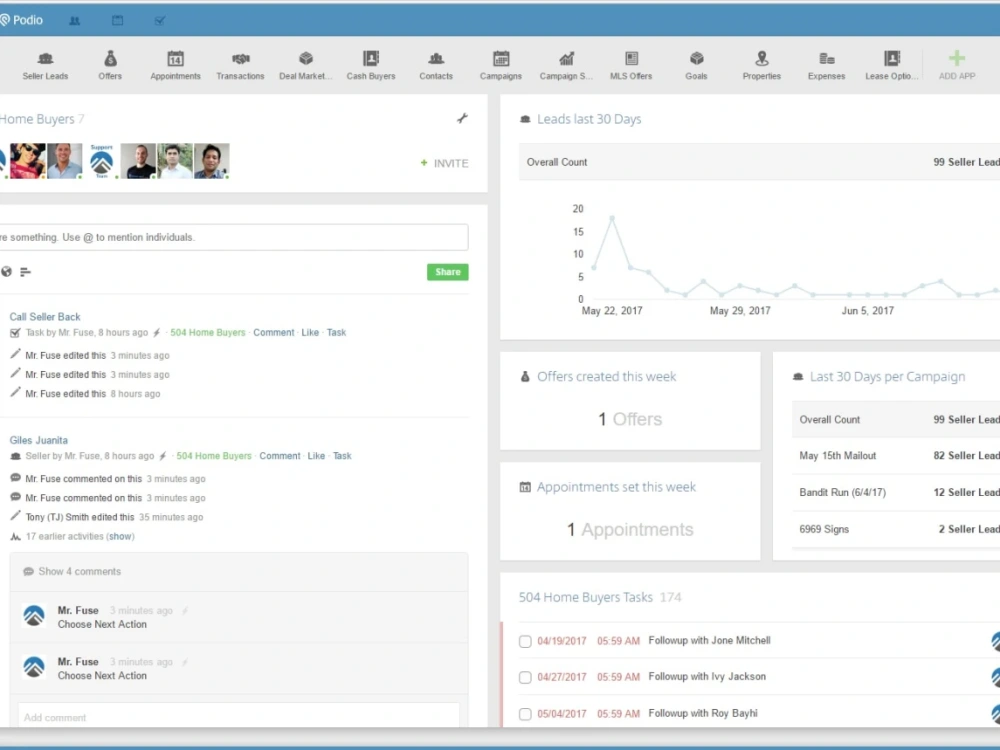Click the 1 Offers count
Viewport: 1000px width, 750px height.
(x=630, y=419)
